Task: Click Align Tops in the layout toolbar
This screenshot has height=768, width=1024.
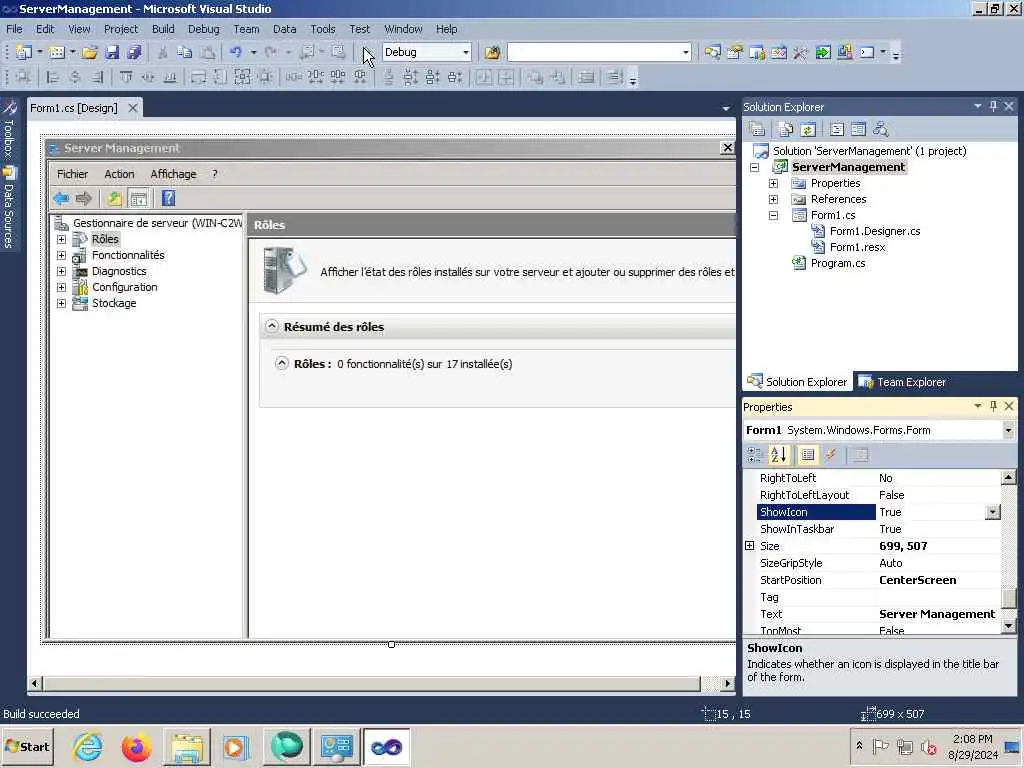Action: (126, 77)
